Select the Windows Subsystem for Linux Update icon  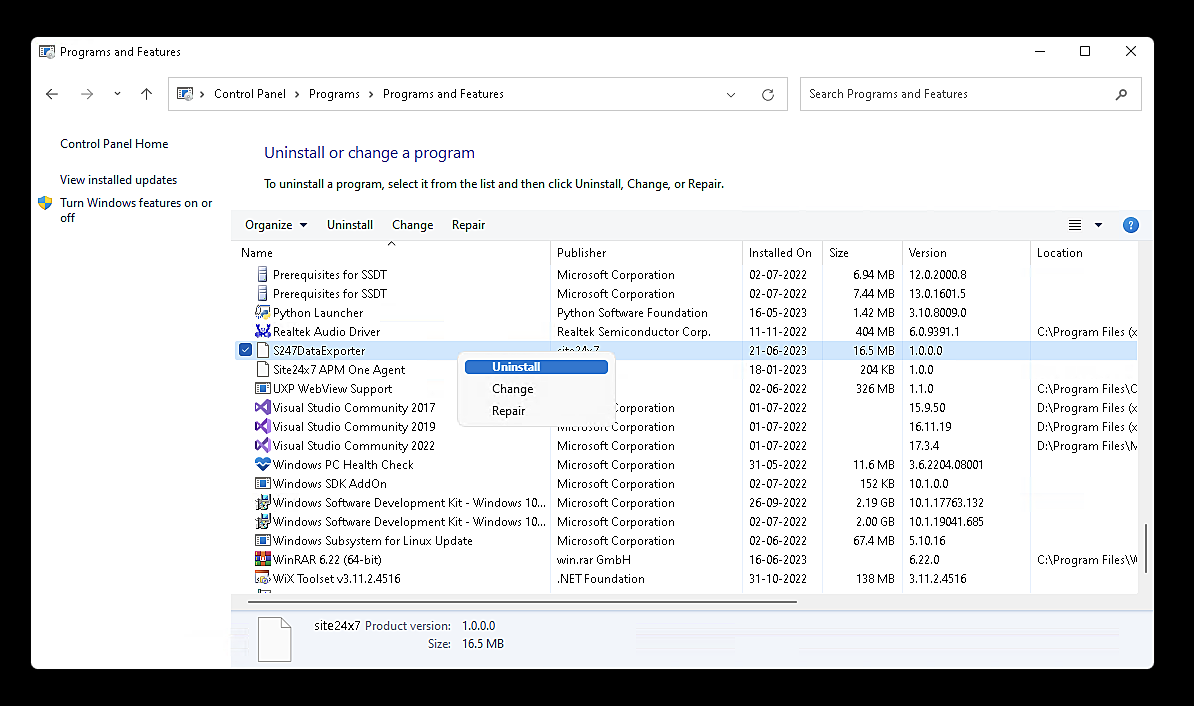pyautogui.click(x=262, y=540)
